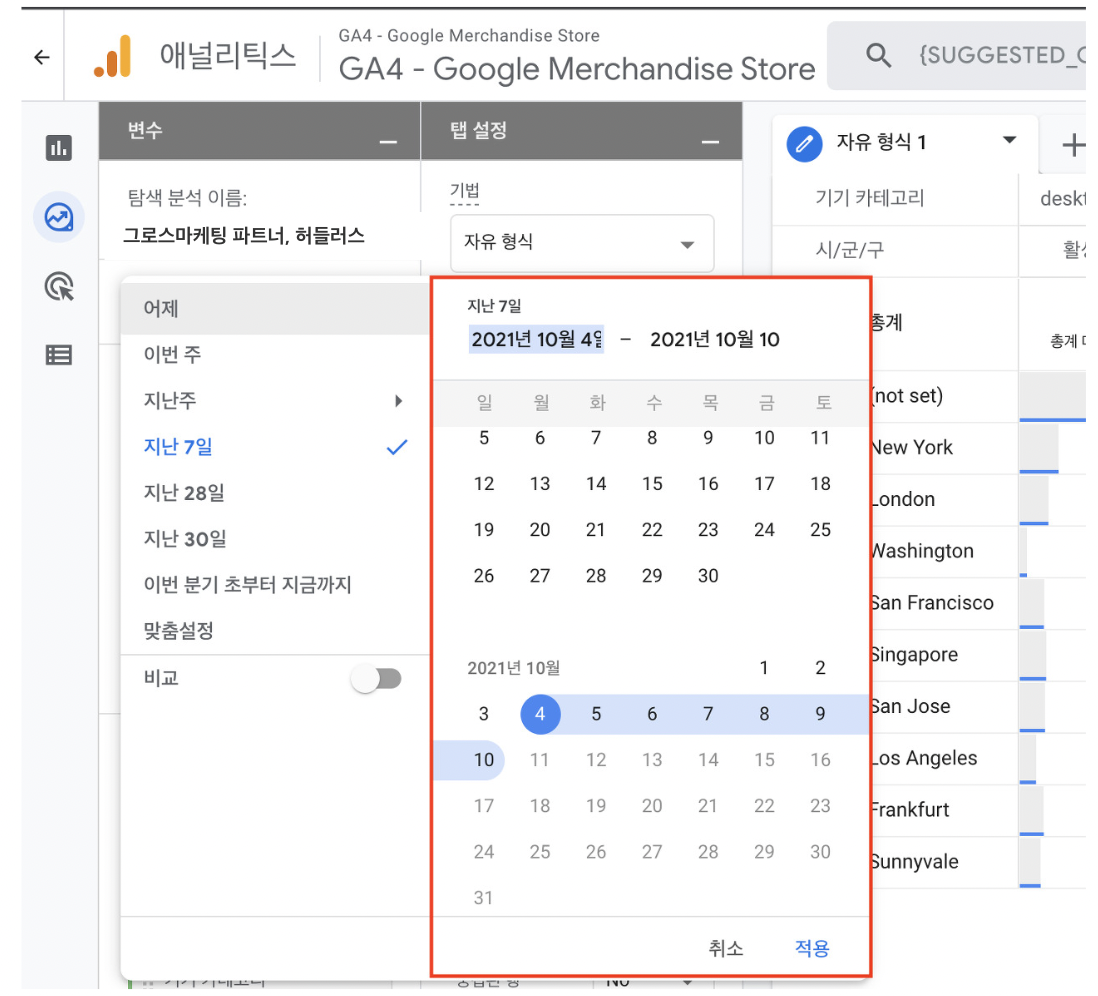Select the 어제 date preset
The image size is (1098, 996).
pos(274,309)
